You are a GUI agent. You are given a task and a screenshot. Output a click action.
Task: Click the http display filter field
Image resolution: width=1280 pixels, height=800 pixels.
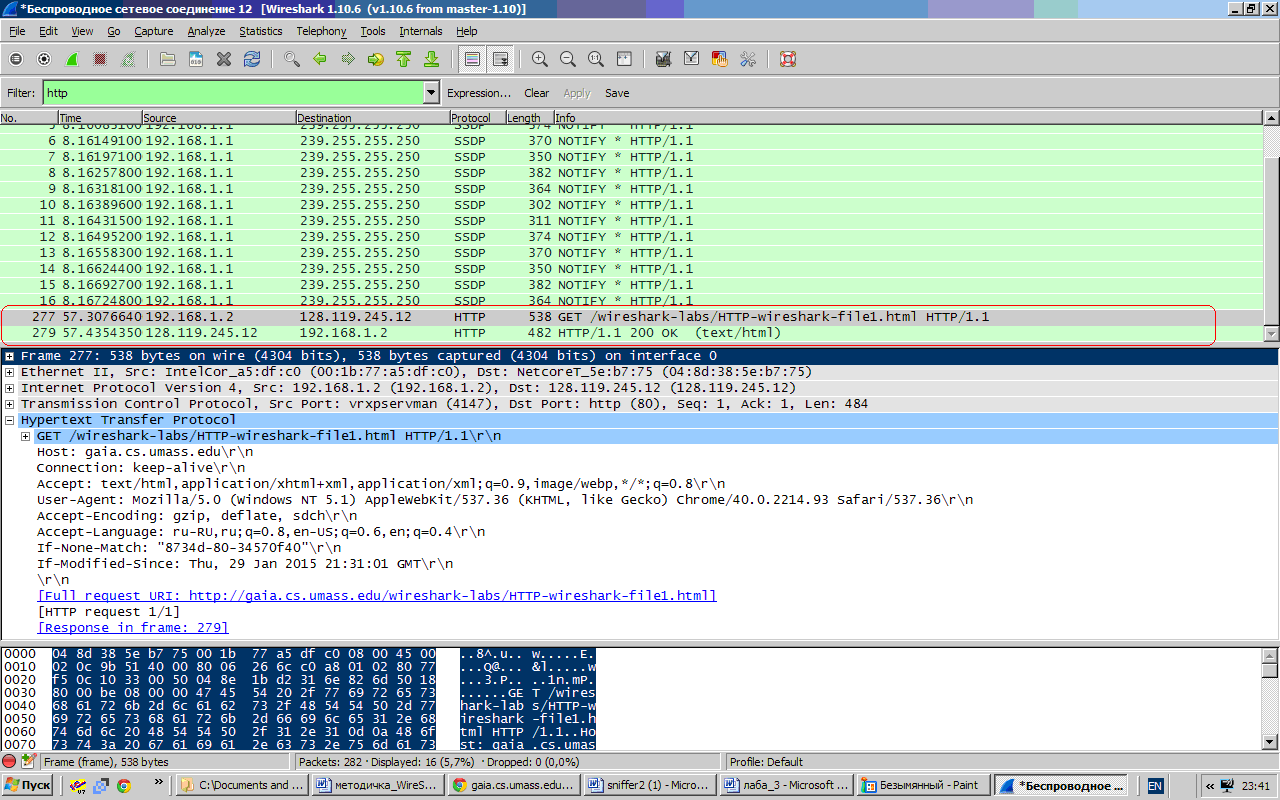(233, 93)
